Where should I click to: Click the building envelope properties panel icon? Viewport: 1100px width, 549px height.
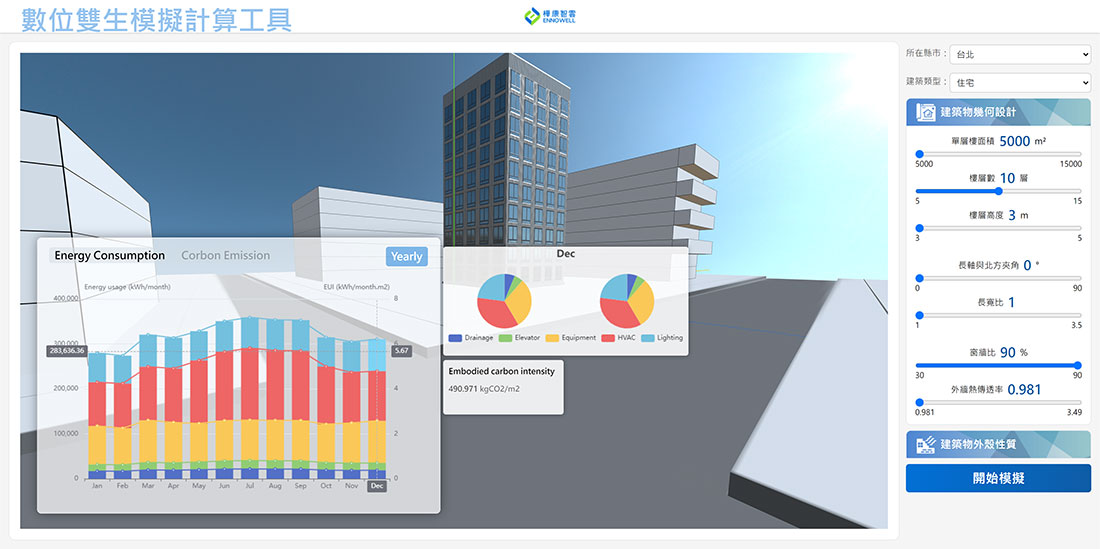[925, 445]
